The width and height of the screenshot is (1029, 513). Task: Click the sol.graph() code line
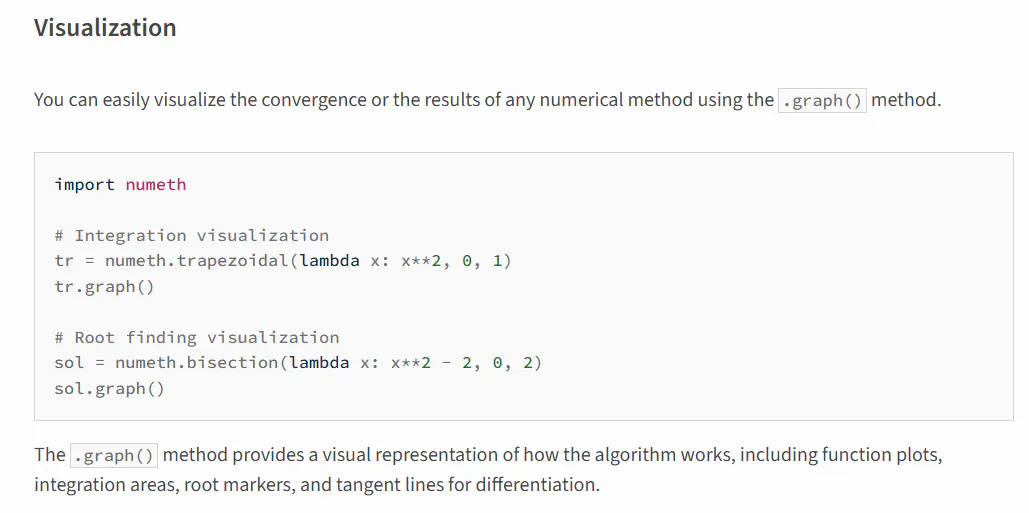click(110, 388)
